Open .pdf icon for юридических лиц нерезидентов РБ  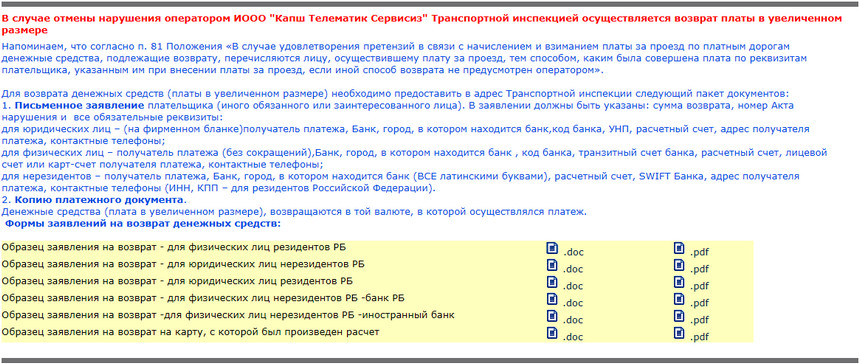pos(680,265)
